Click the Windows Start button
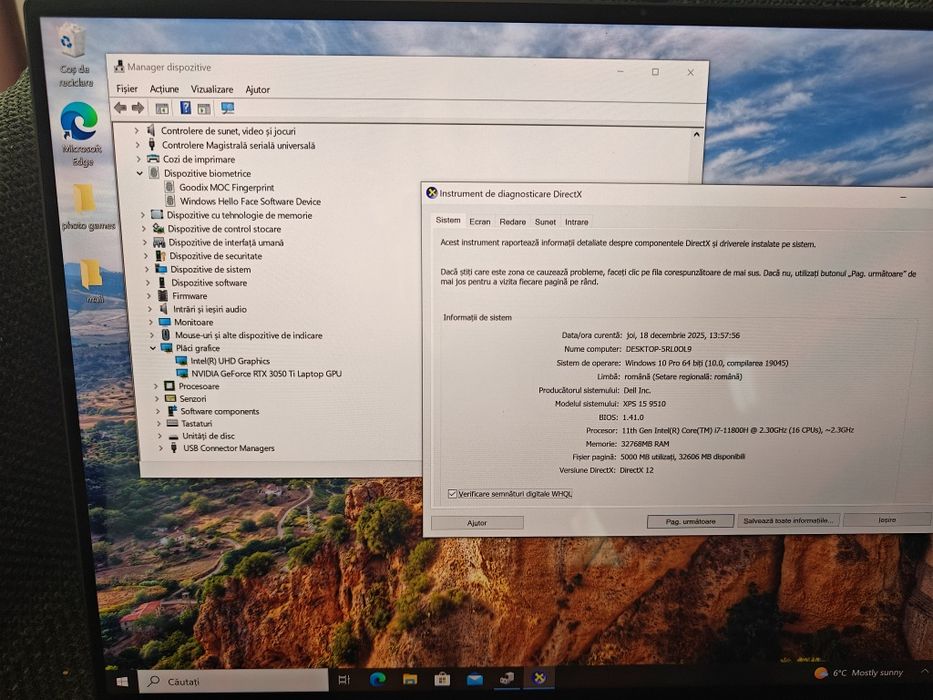Viewport: 933px width, 700px height. tap(123, 681)
